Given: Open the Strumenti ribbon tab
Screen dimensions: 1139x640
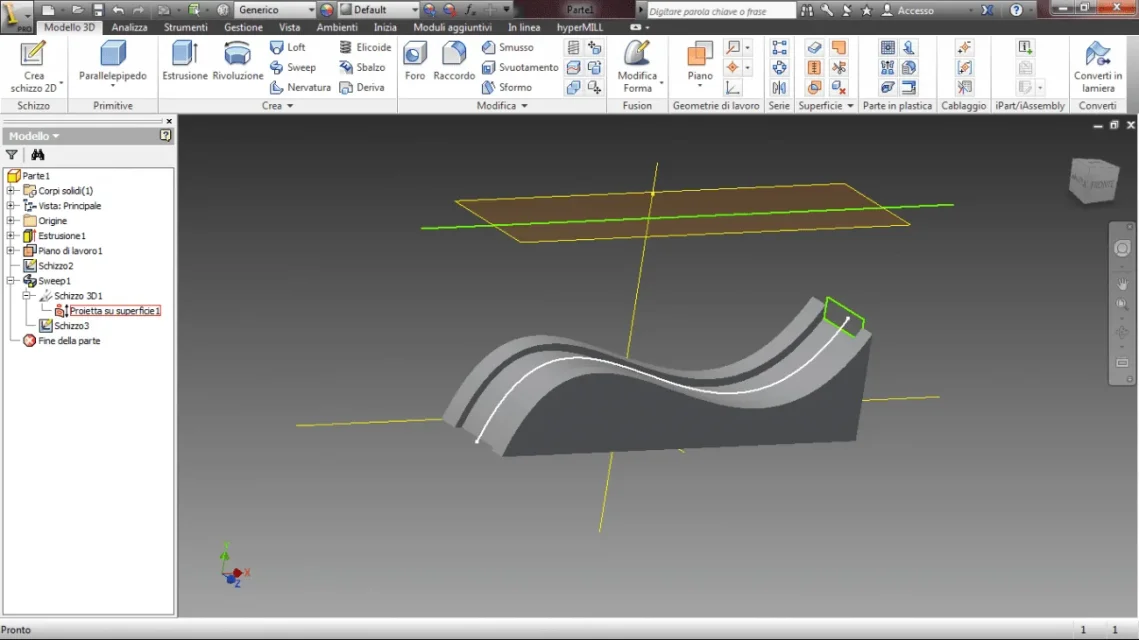Looking at the screenshot, I should 185,27.
